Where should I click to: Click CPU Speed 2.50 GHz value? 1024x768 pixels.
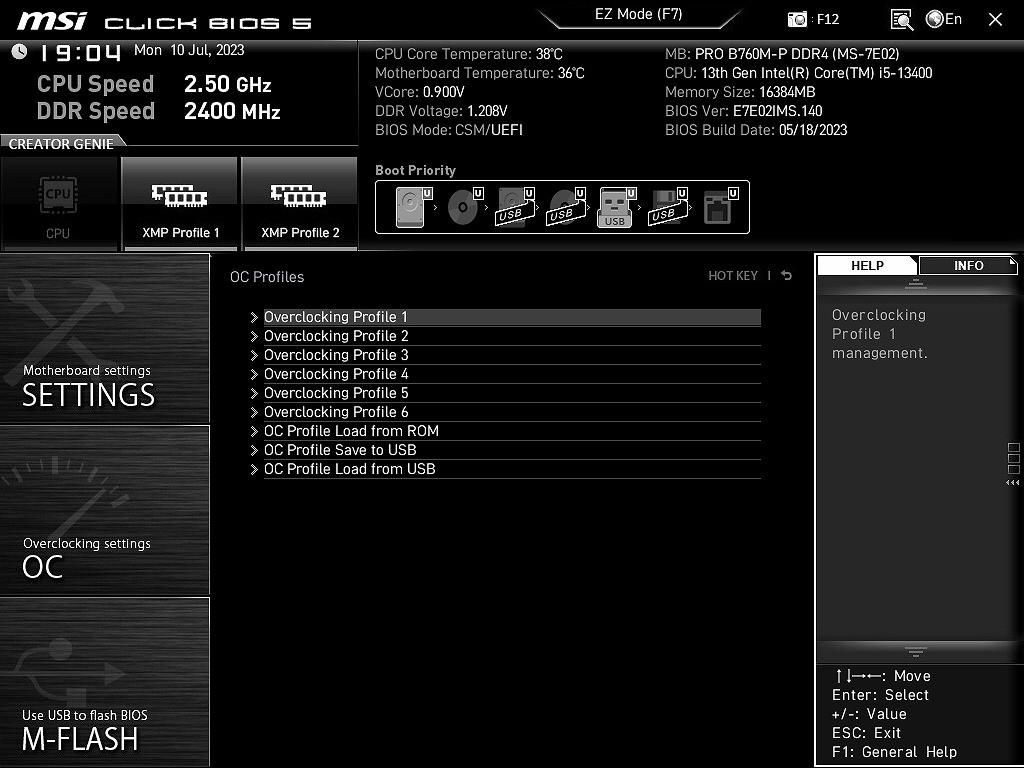coord(227,84)
